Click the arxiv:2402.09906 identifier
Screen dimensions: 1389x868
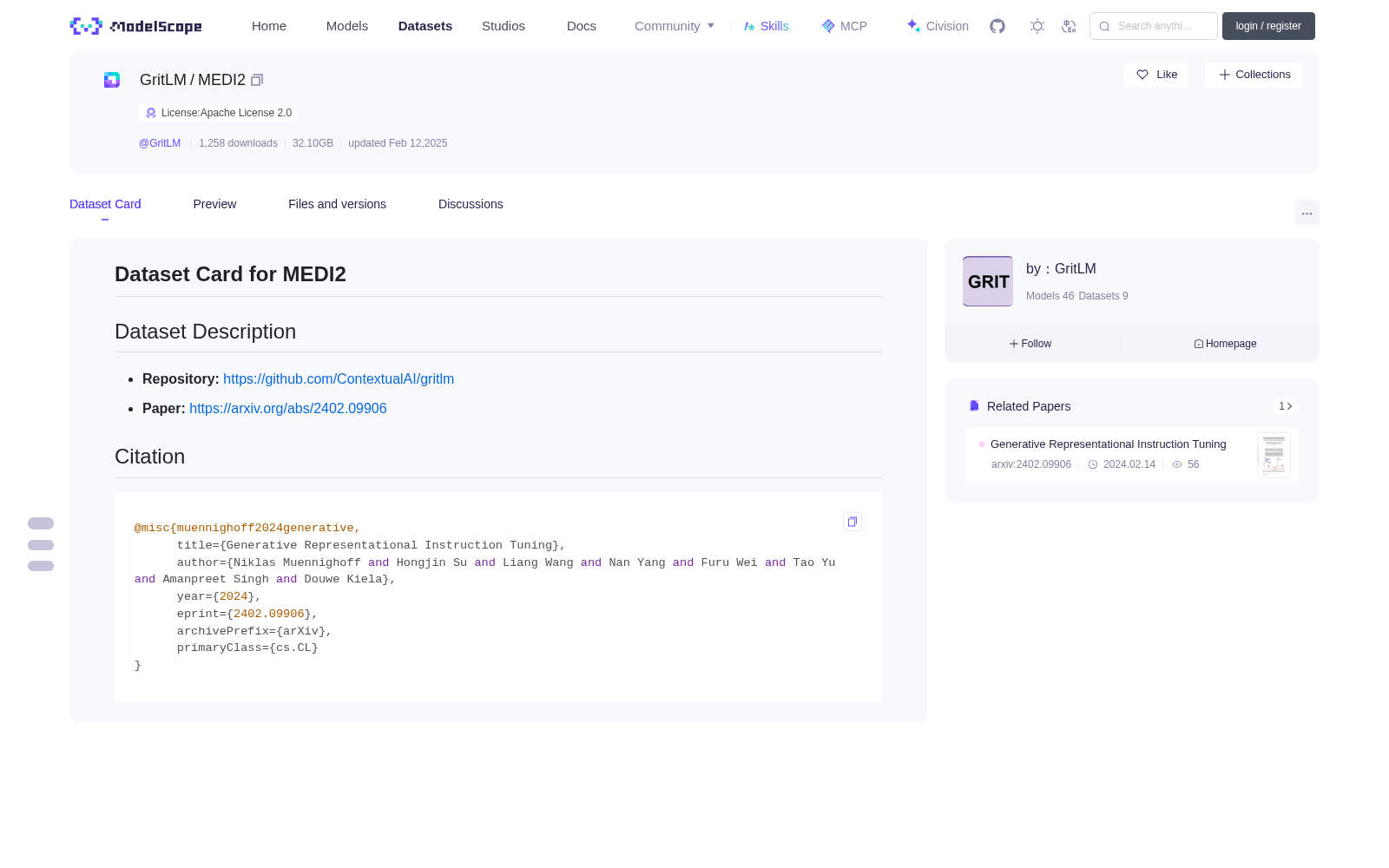[1031, 464]
